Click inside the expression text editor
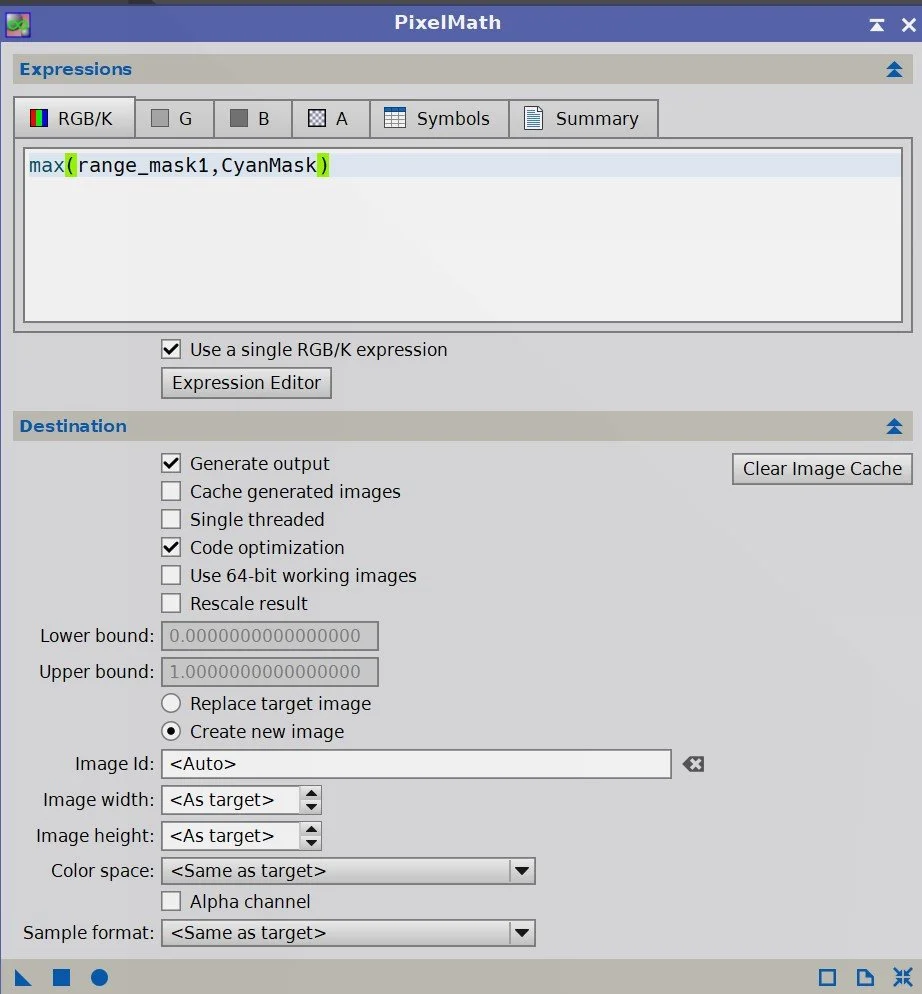 click(463, 235)
